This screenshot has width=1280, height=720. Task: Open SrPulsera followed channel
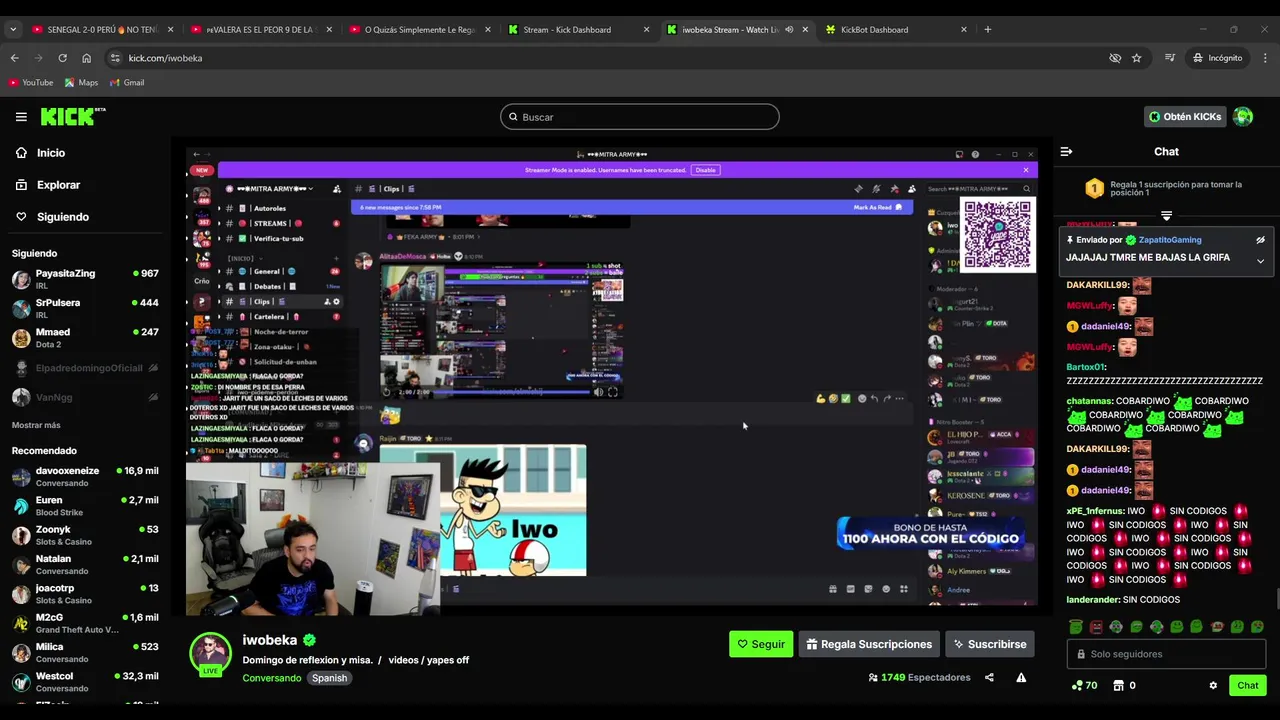pyautogui.click(x=85, y=308)
